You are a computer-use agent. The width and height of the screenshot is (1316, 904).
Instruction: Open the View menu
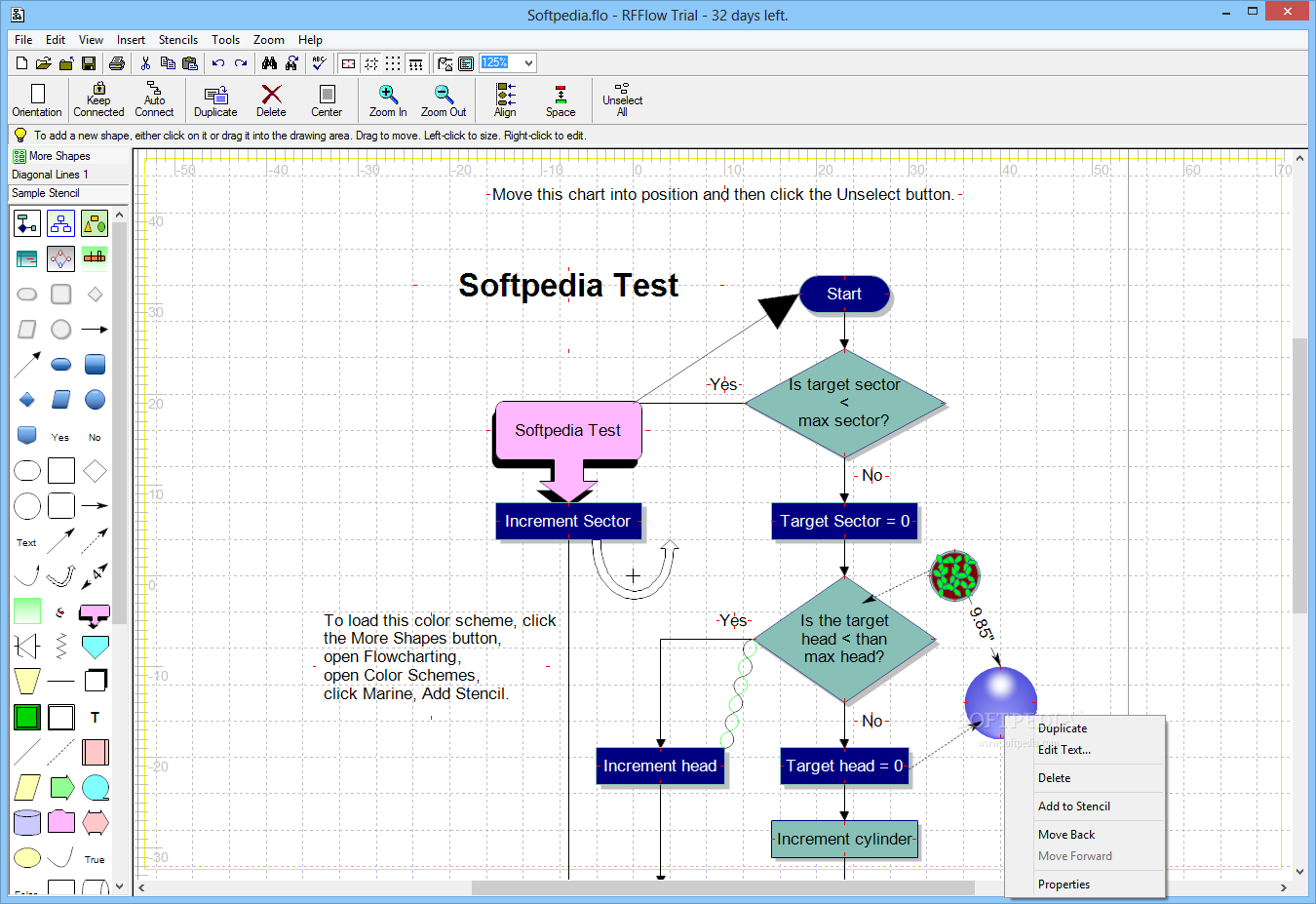tap(91, 40)
